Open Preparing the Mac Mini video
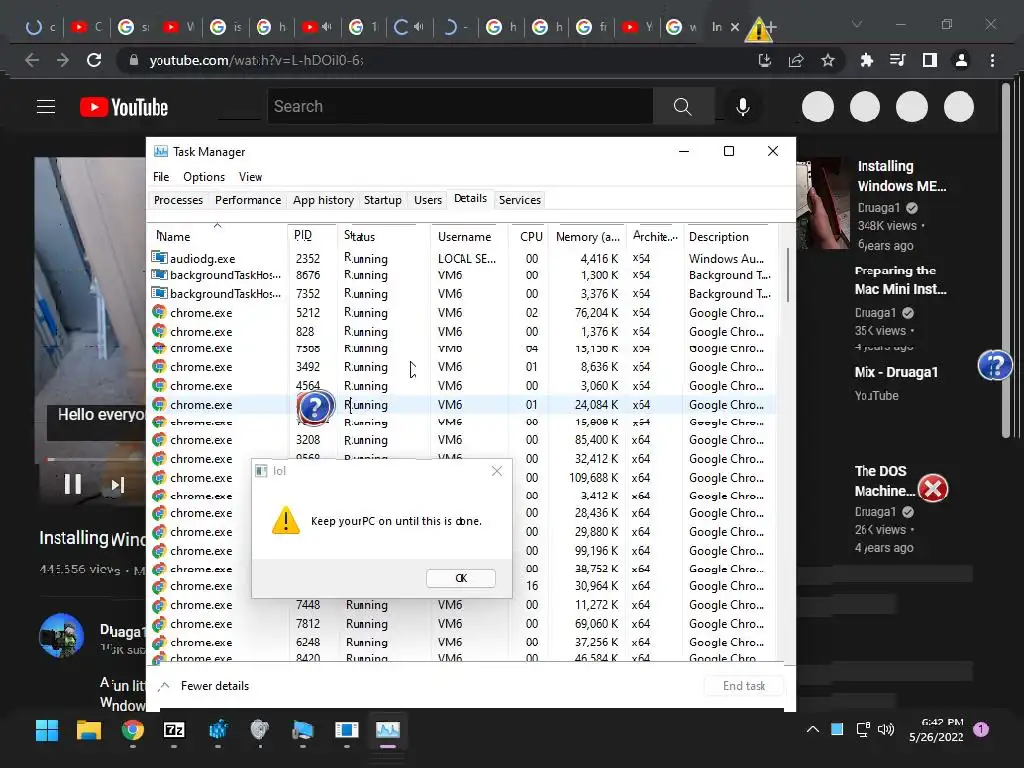 coord(901,280)
